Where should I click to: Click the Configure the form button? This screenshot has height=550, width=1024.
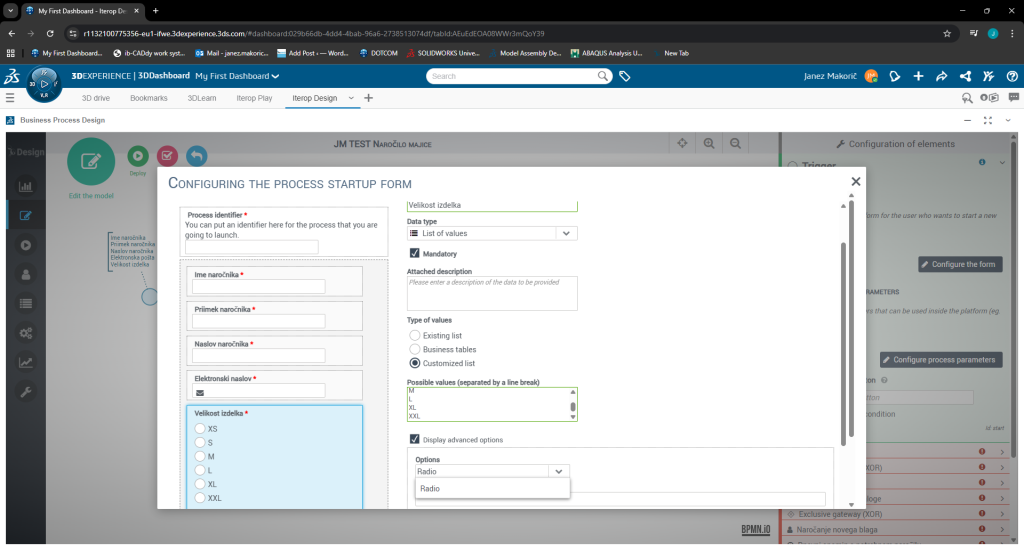pos(959,264)
